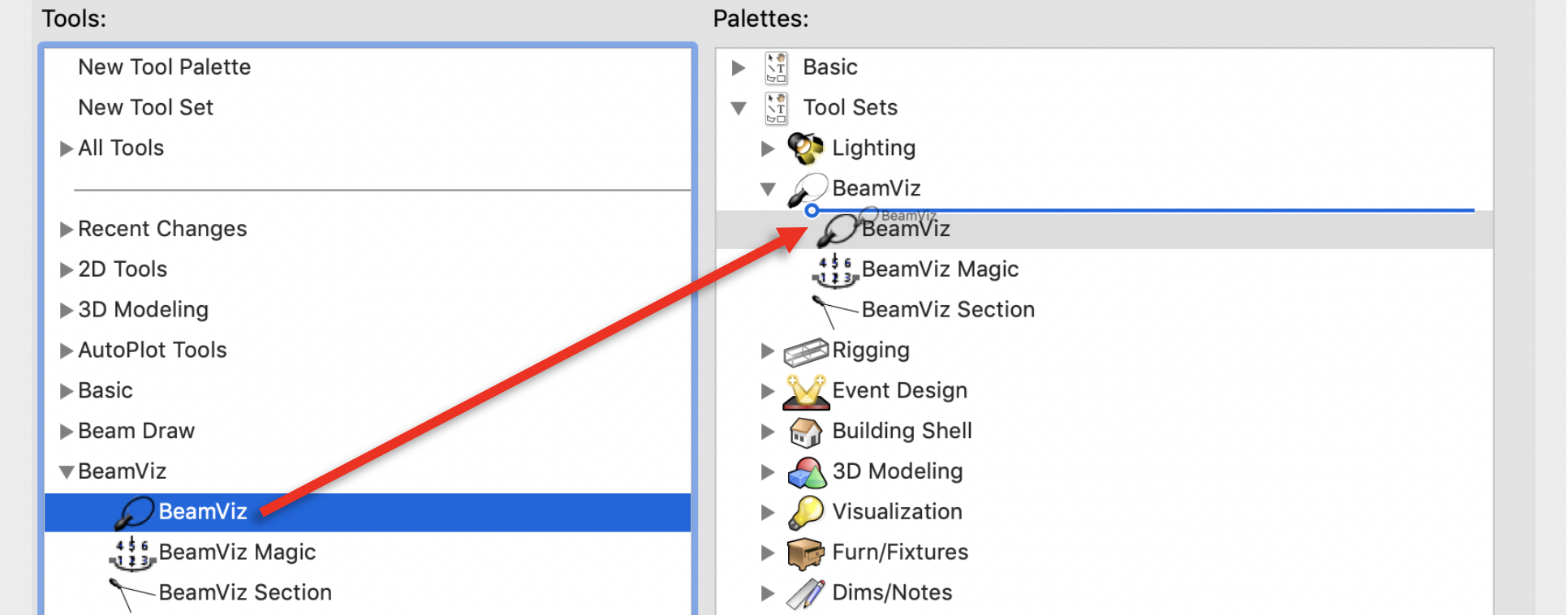Select the Dims/Notes label
Screen dimensions: 1568x615
(893, 593)
